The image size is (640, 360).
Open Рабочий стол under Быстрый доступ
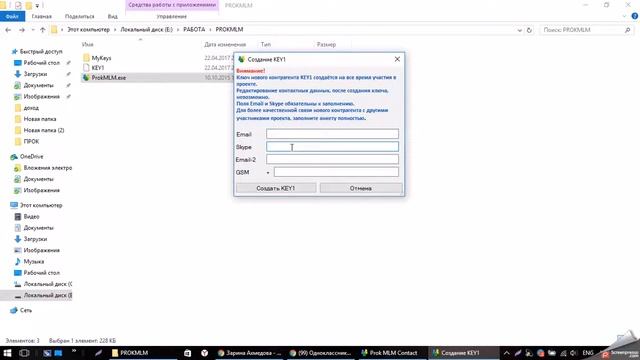[x=42, y=63]
